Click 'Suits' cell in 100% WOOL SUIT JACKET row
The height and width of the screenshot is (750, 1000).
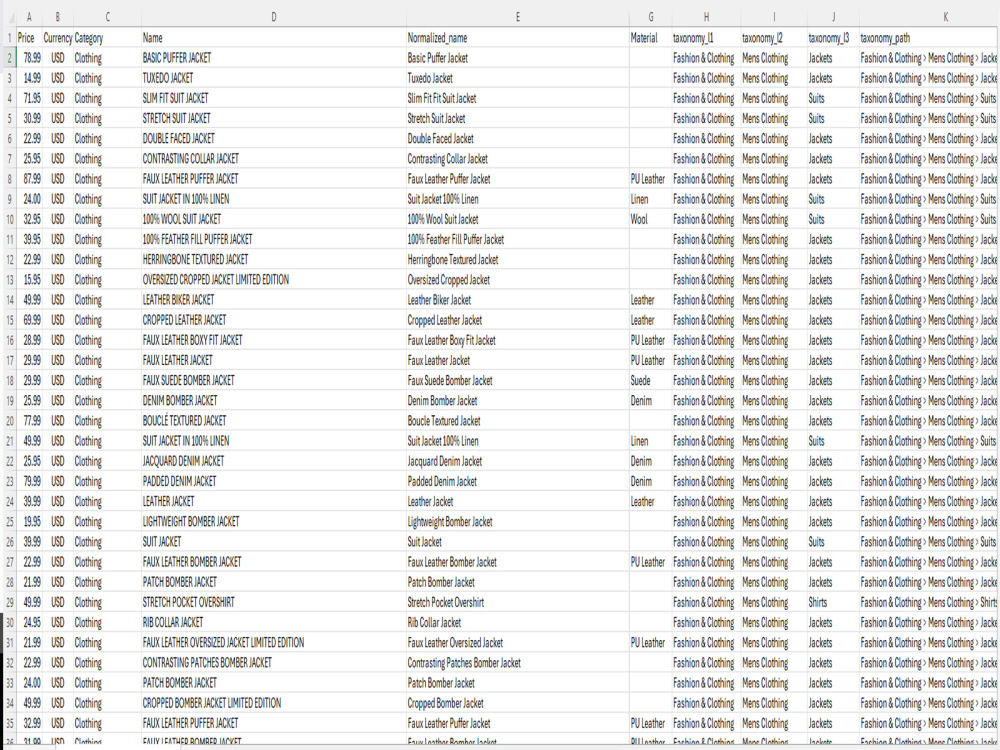click(x=833, y=219)
